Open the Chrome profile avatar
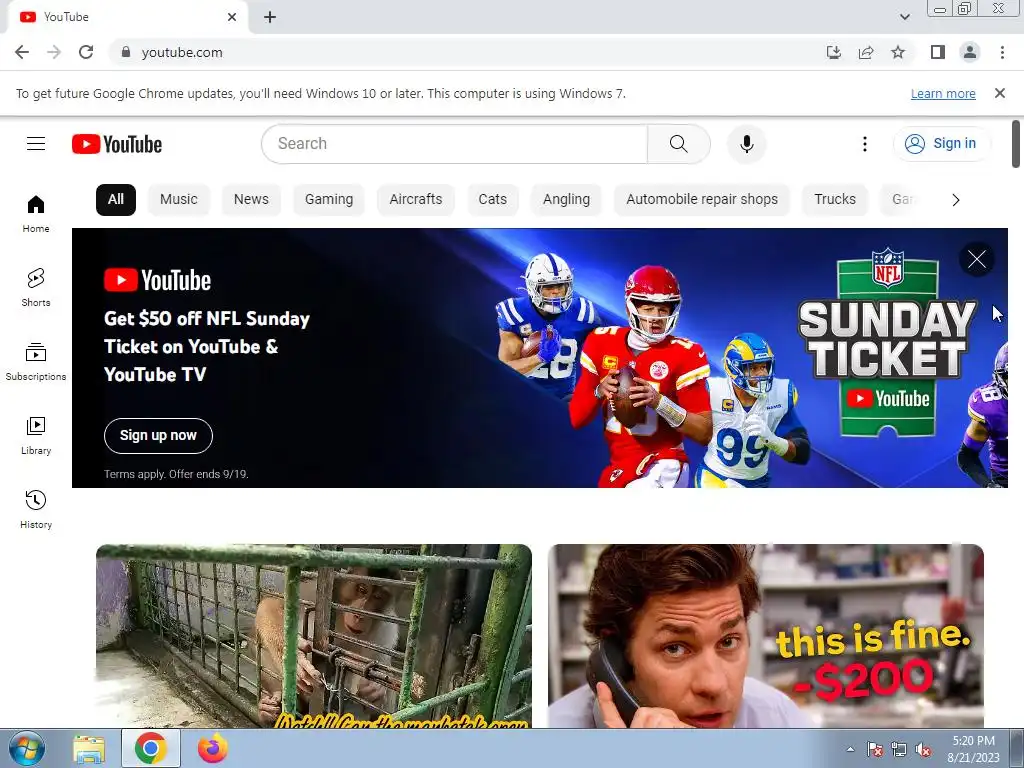This screenshot has width=1024, height=768. click(970, 52)
